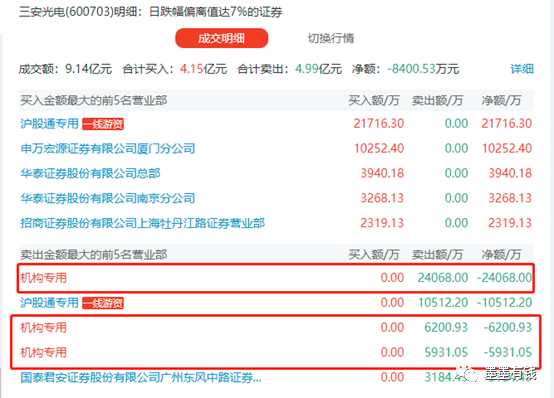Screen dimensions: 554x398
Task: Click the buy amount 3940.18
Action: coord(382,173)
